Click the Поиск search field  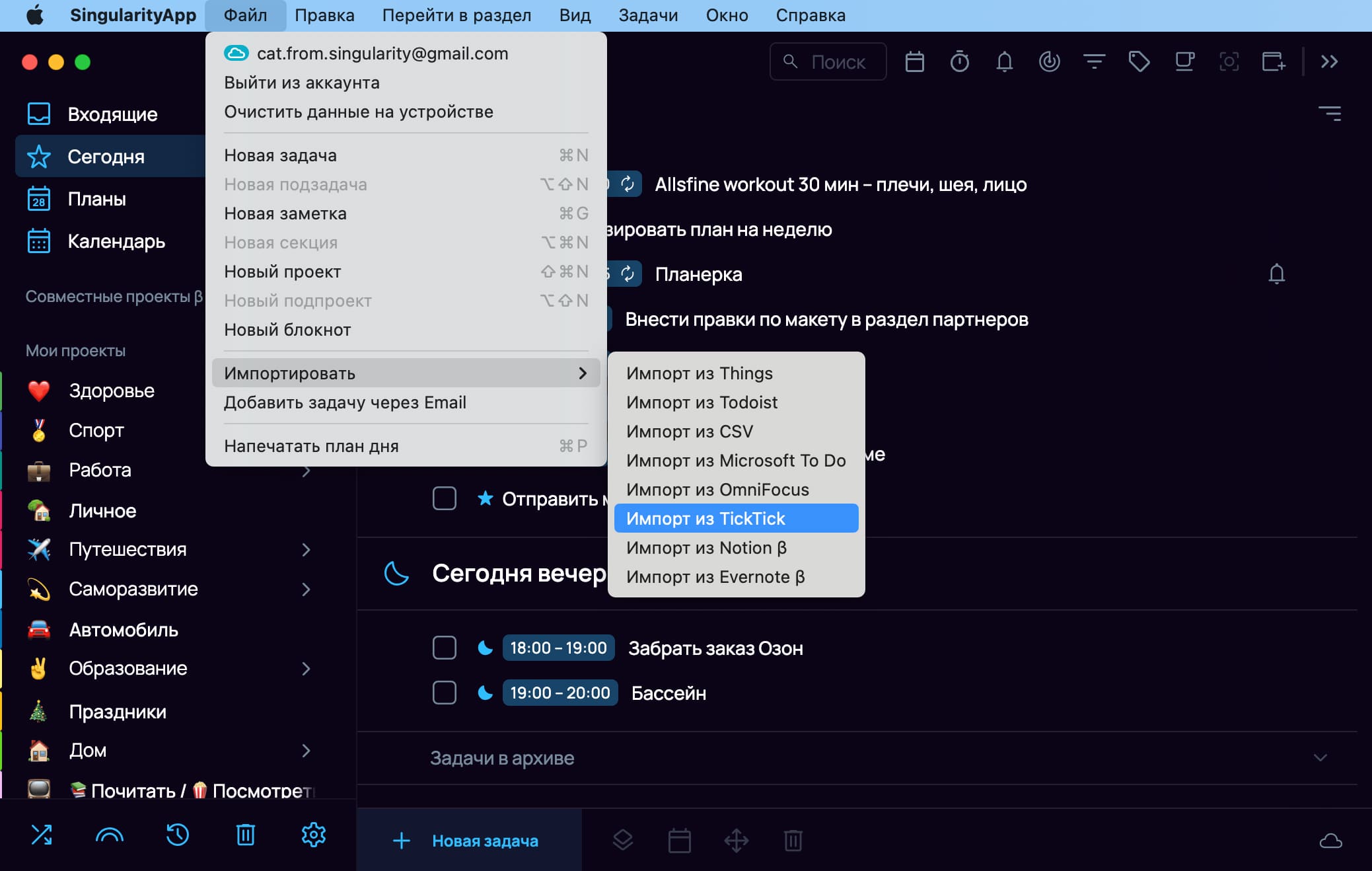pos(828,61)
